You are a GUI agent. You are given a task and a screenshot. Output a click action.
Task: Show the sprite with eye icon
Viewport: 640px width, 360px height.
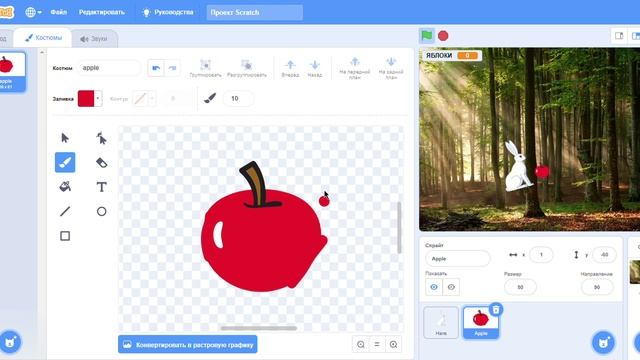434,287
